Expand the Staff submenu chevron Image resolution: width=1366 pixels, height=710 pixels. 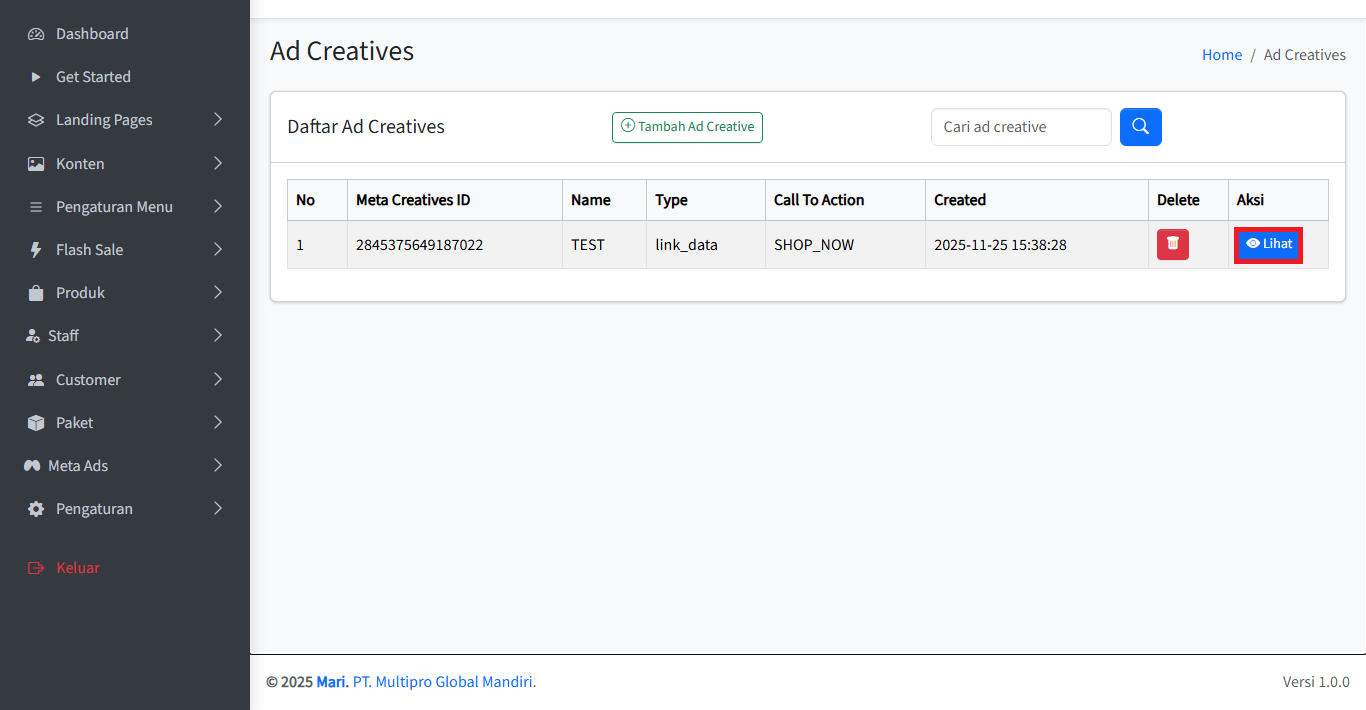218,336
